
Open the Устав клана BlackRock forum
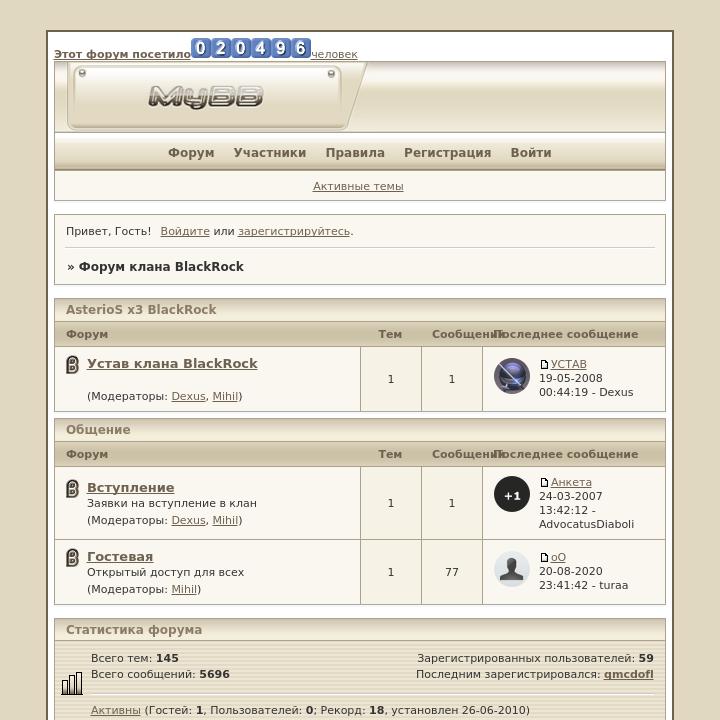coord(172,363)
